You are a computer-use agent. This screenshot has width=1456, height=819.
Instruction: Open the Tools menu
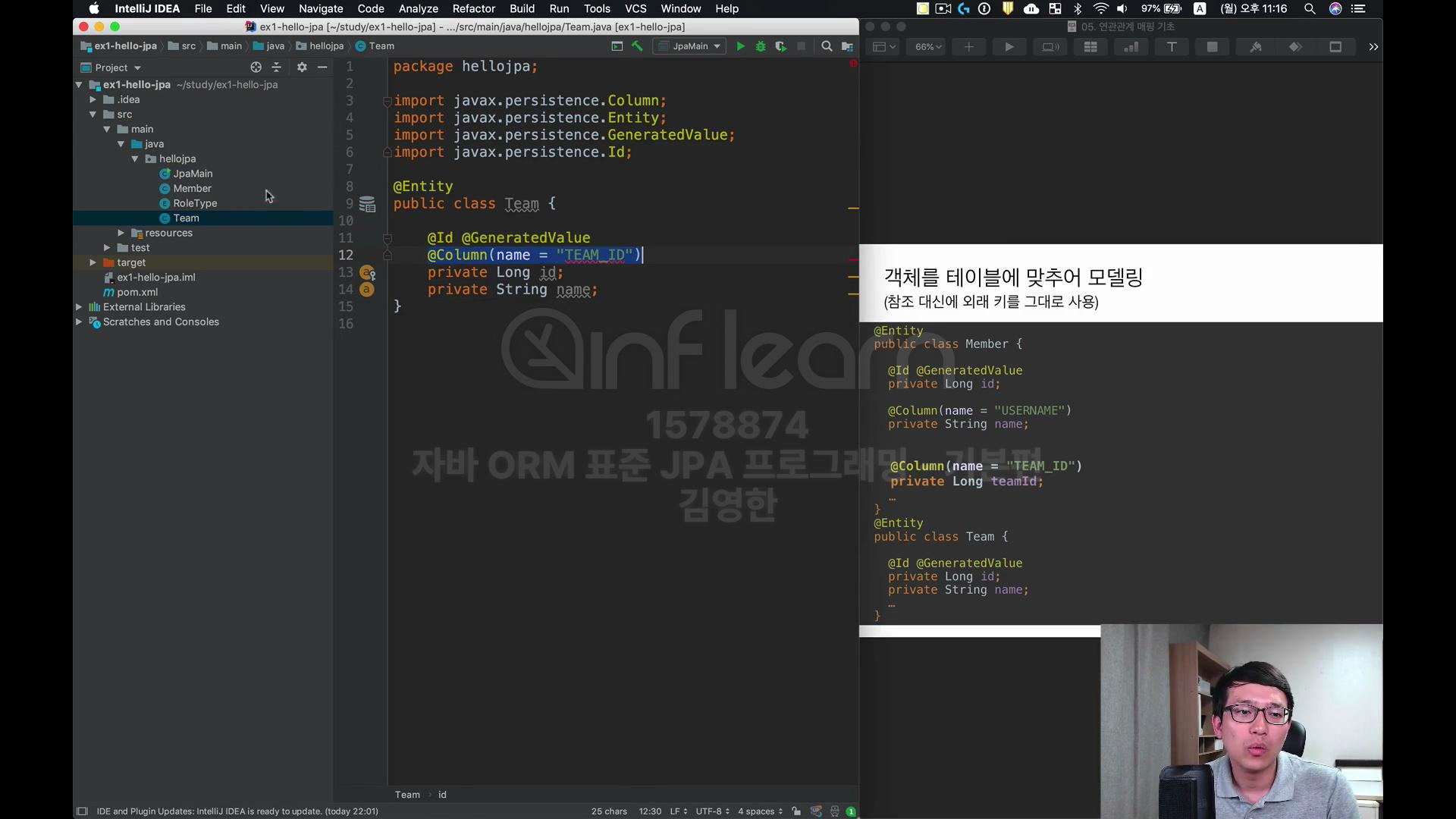(x=597, y=9)
